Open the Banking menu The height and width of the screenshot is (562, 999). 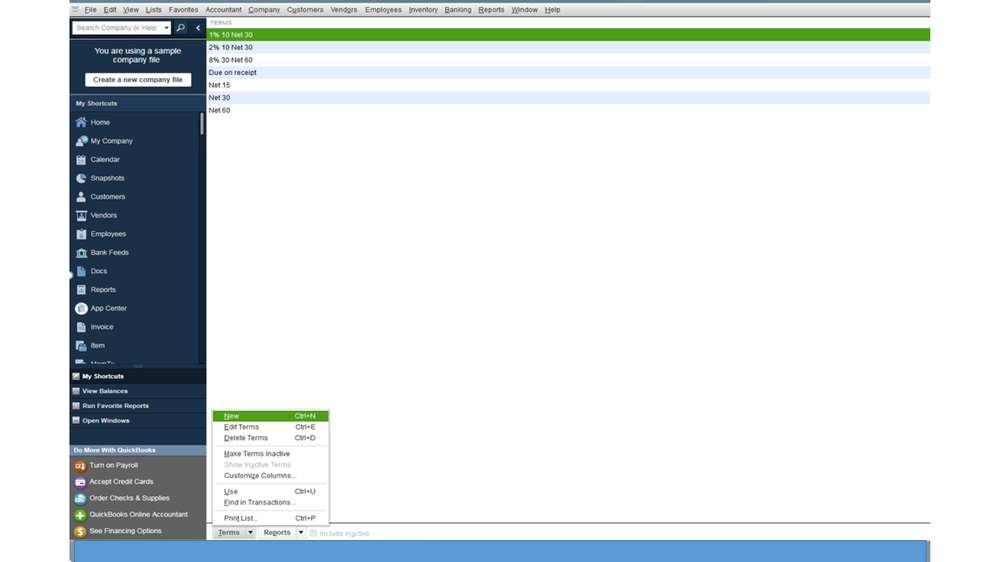(457, 10)
